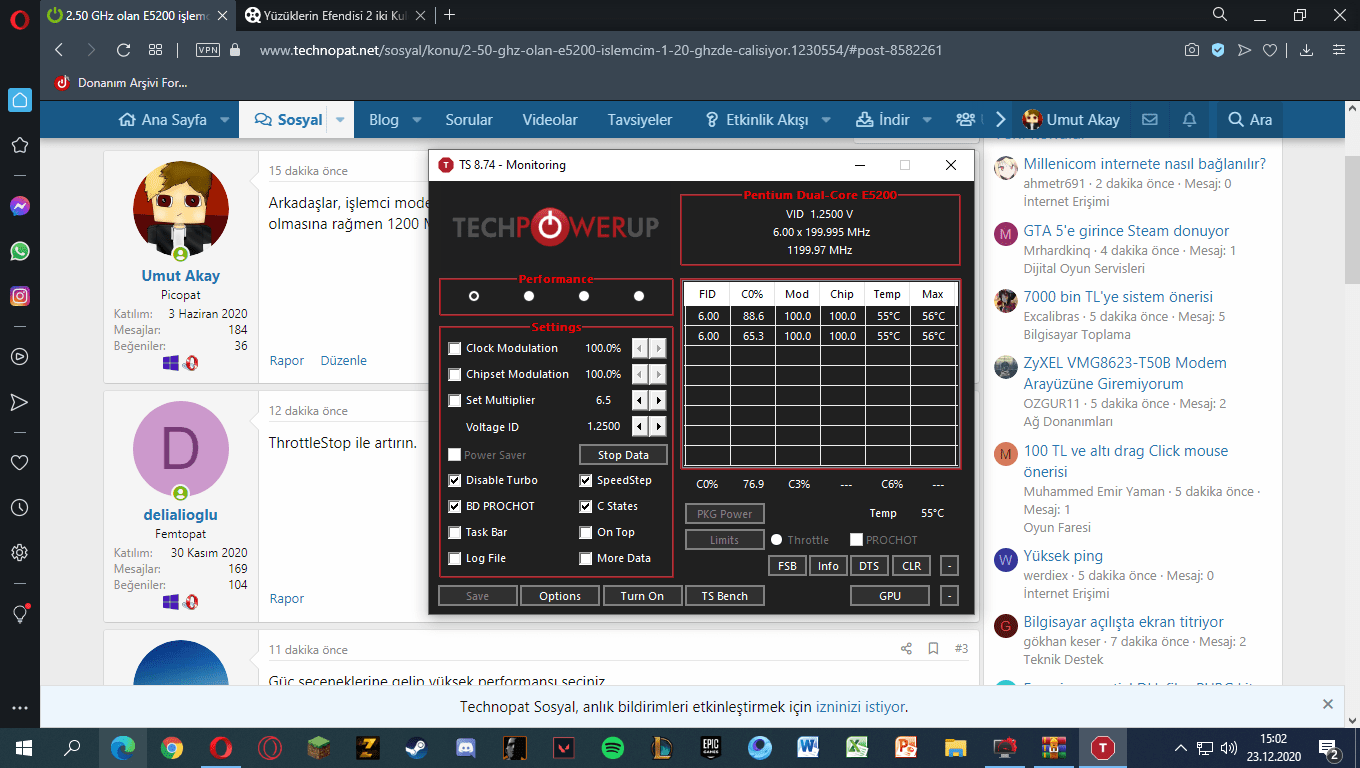This screenshot has width=1360, height=768.
Task: Click the FSB button in ThrottleStop
Action: point(788,566)
